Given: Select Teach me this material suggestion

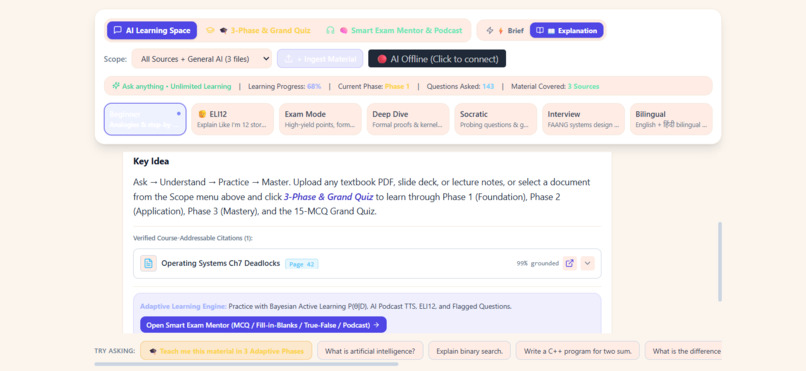Looking at the screenshot, I should click(226, 351).
